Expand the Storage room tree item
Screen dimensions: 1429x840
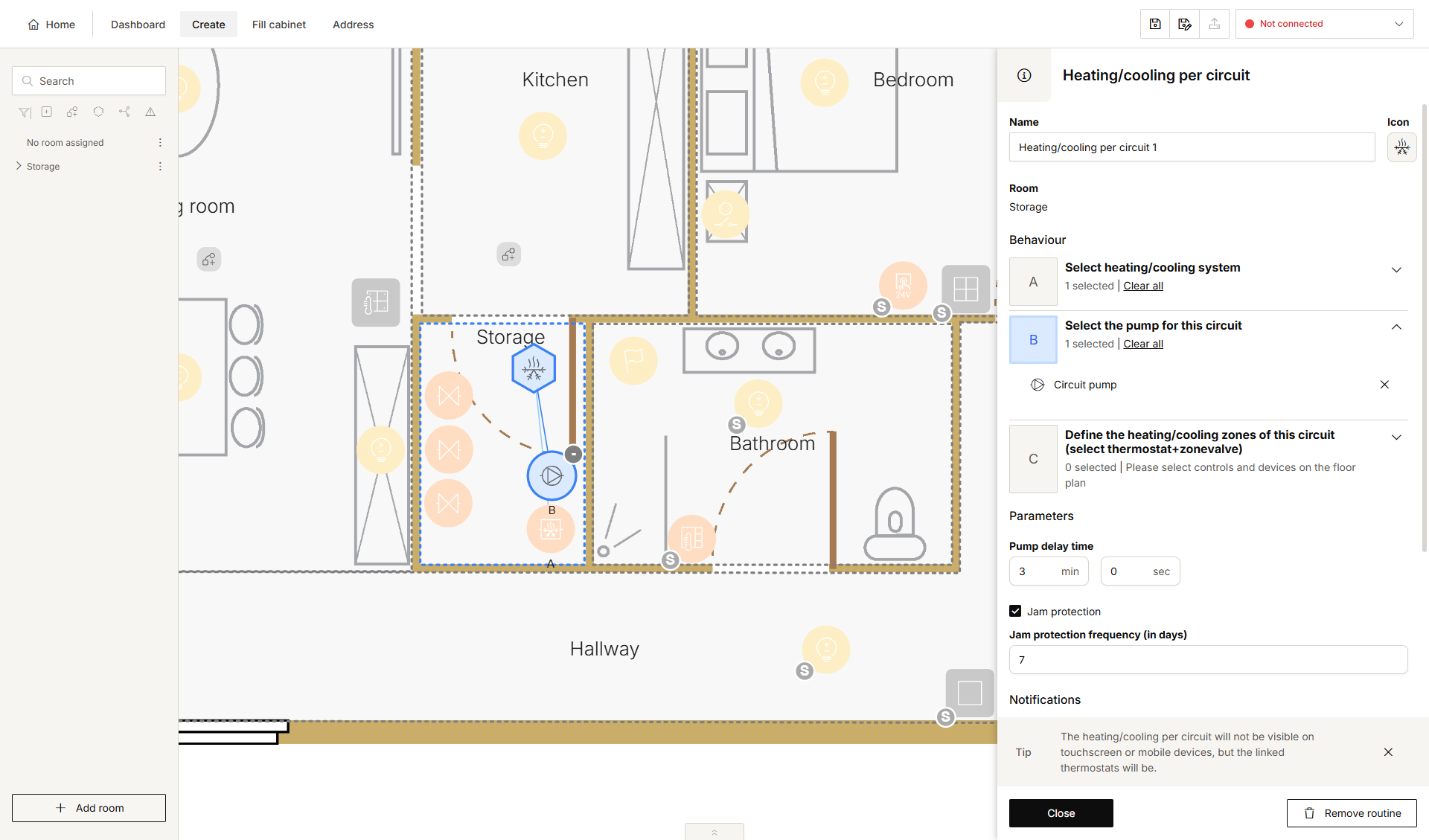coord(19,166)
